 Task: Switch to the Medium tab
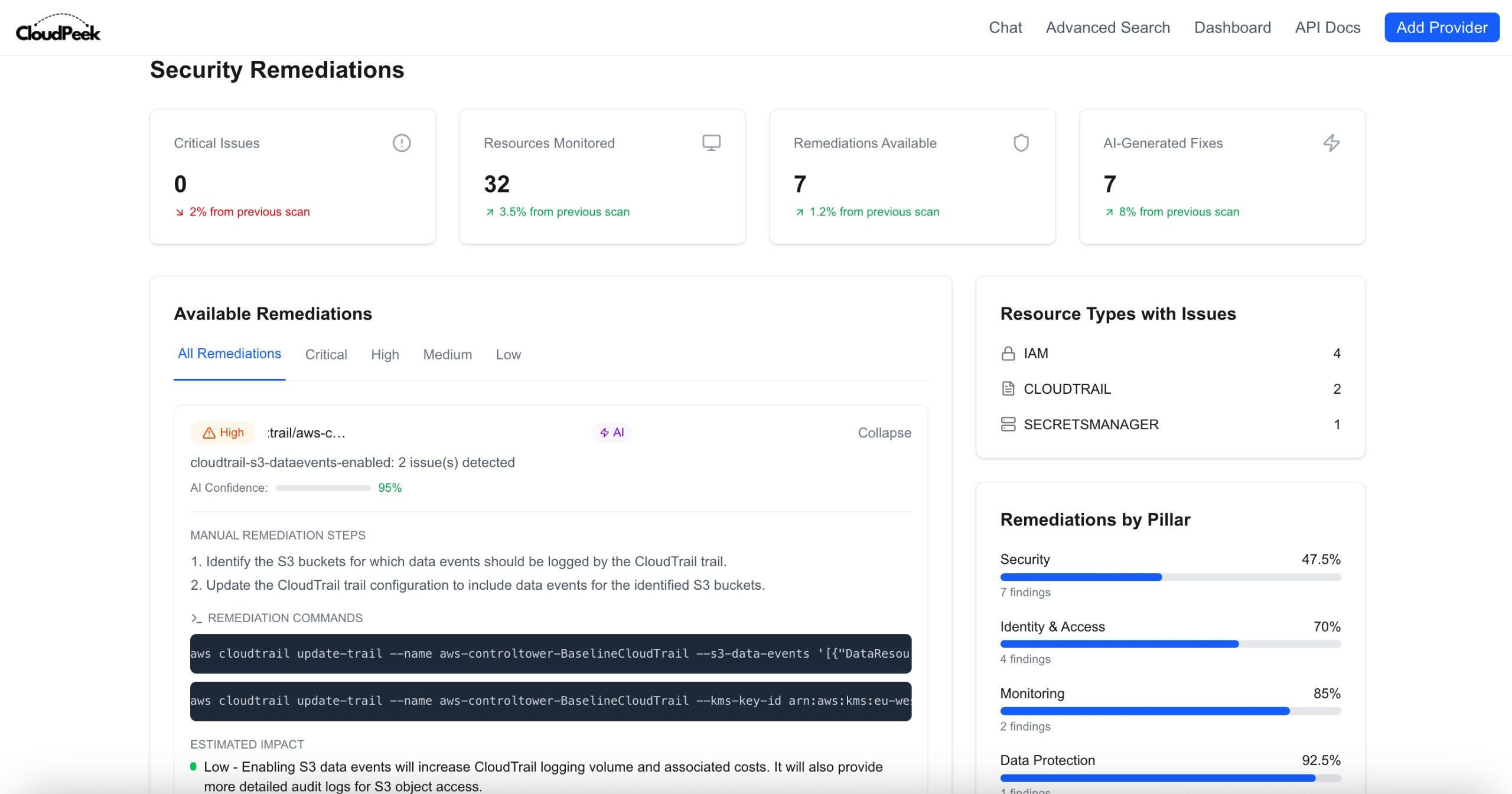pos(448,354)
